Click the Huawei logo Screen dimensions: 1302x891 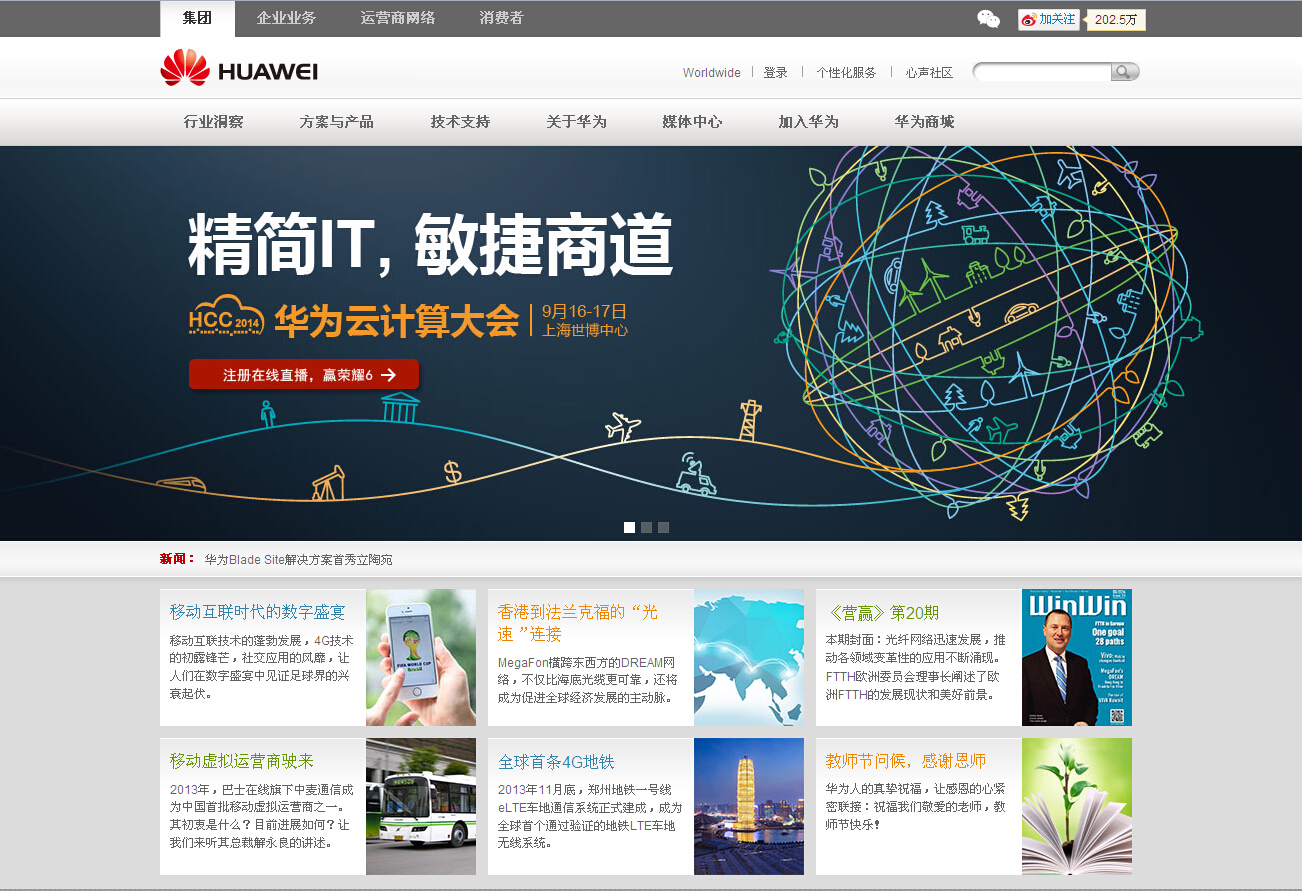tap(239, 68)
